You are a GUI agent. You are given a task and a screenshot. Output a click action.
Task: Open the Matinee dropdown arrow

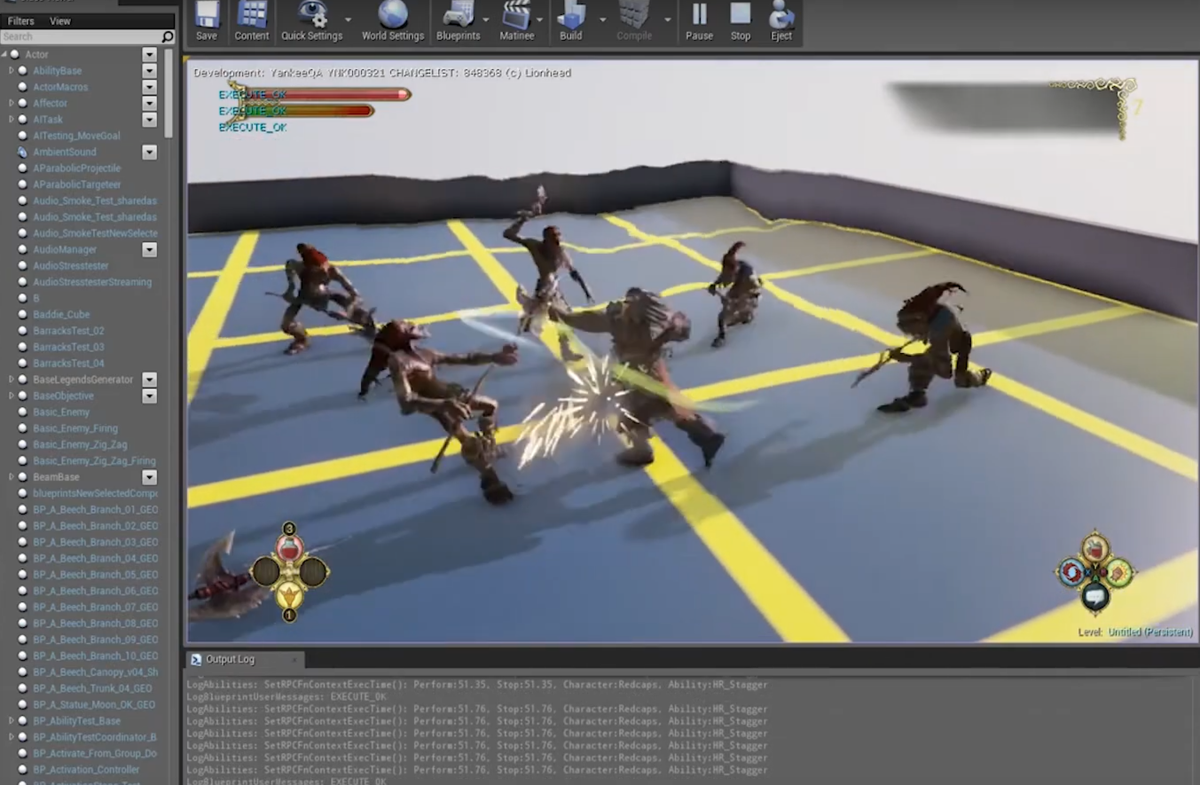click(541, 18)
